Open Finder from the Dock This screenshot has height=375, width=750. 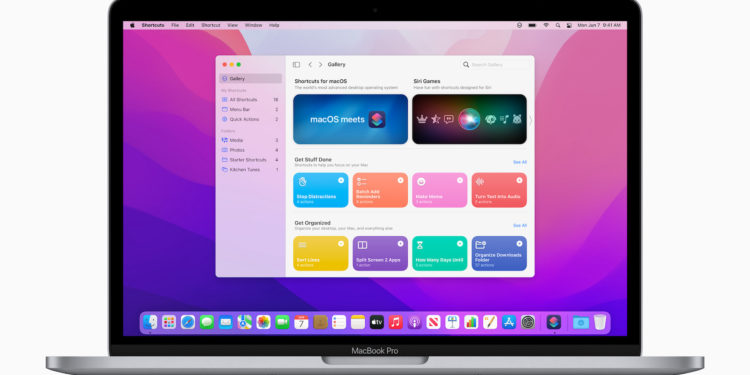[150, 322]
